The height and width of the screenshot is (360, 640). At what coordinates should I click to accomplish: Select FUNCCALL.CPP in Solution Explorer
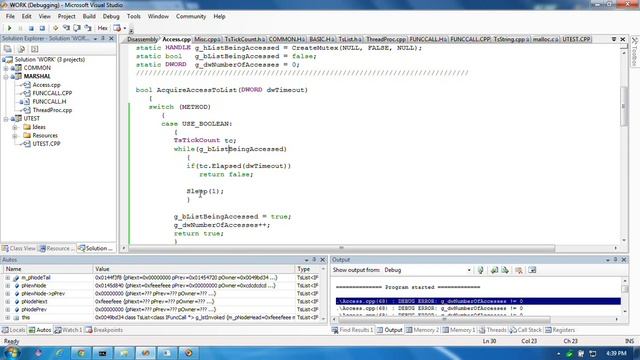coord(52,93)
